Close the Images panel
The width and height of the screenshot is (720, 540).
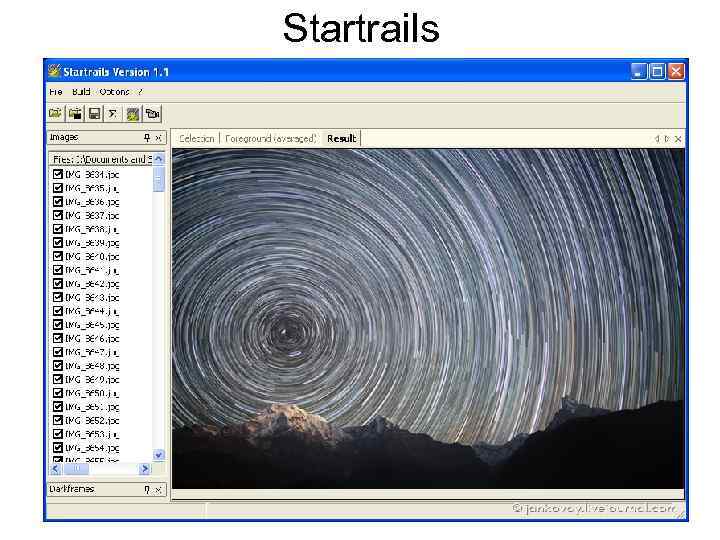pyautogui.click(x=158, y=138)
